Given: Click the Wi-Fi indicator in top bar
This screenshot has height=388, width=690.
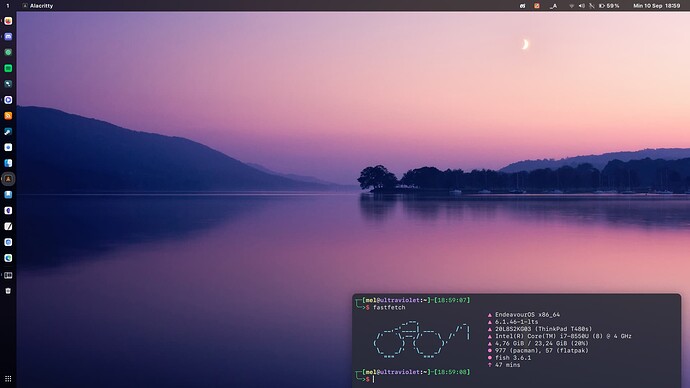Looking at the screenshot, I should tap(572, 6).
